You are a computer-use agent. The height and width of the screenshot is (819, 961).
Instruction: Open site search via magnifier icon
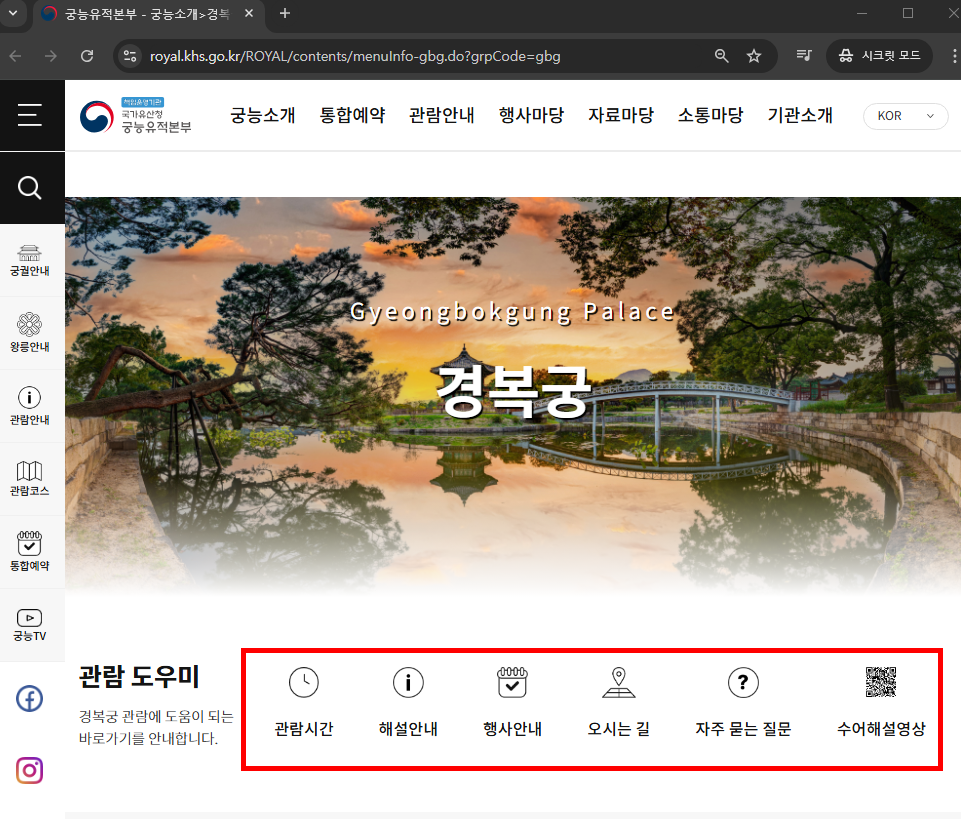pyautogui.click(x=32, y=187)
